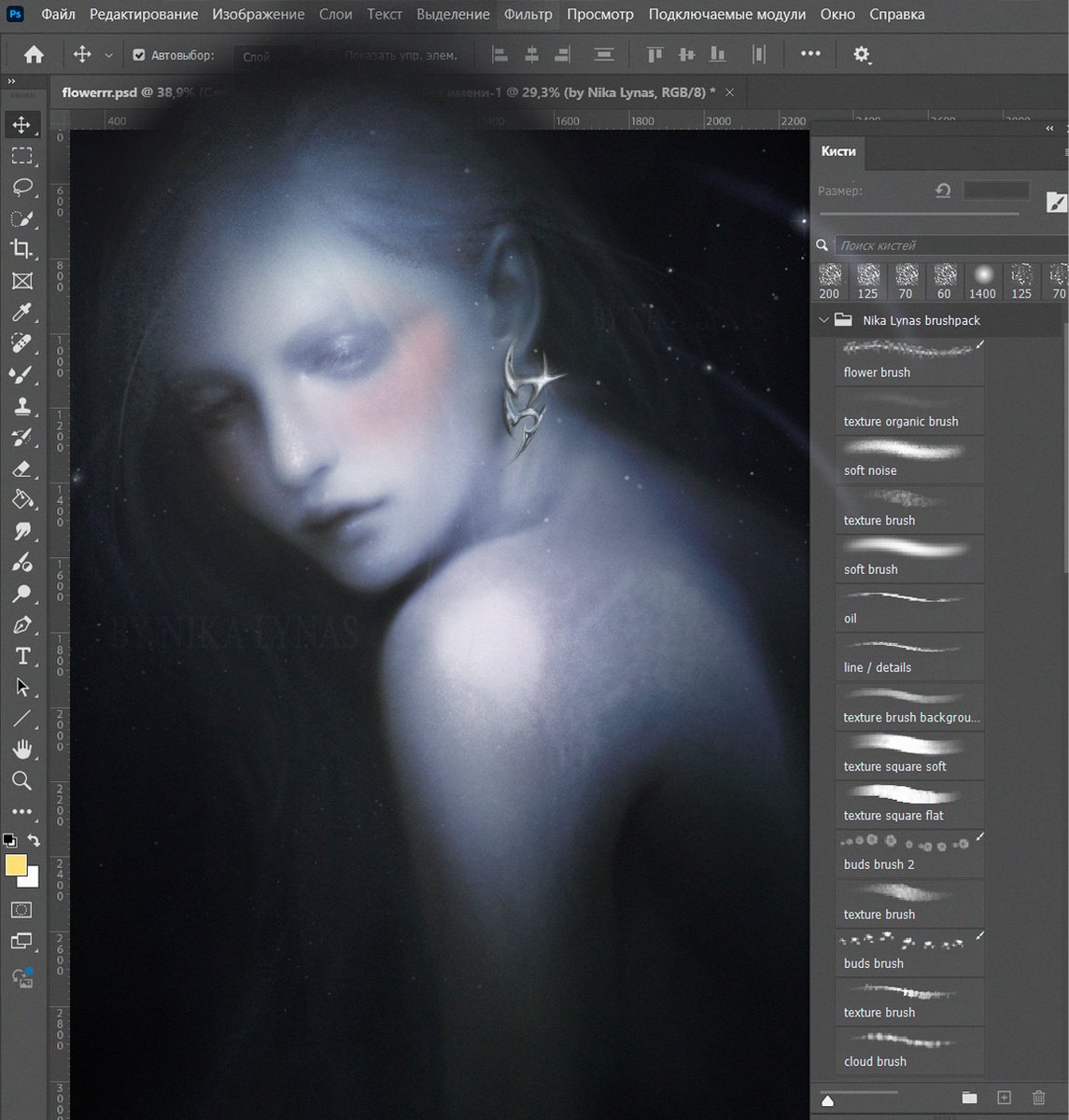Create a new brush group folder

(969, 1098)
